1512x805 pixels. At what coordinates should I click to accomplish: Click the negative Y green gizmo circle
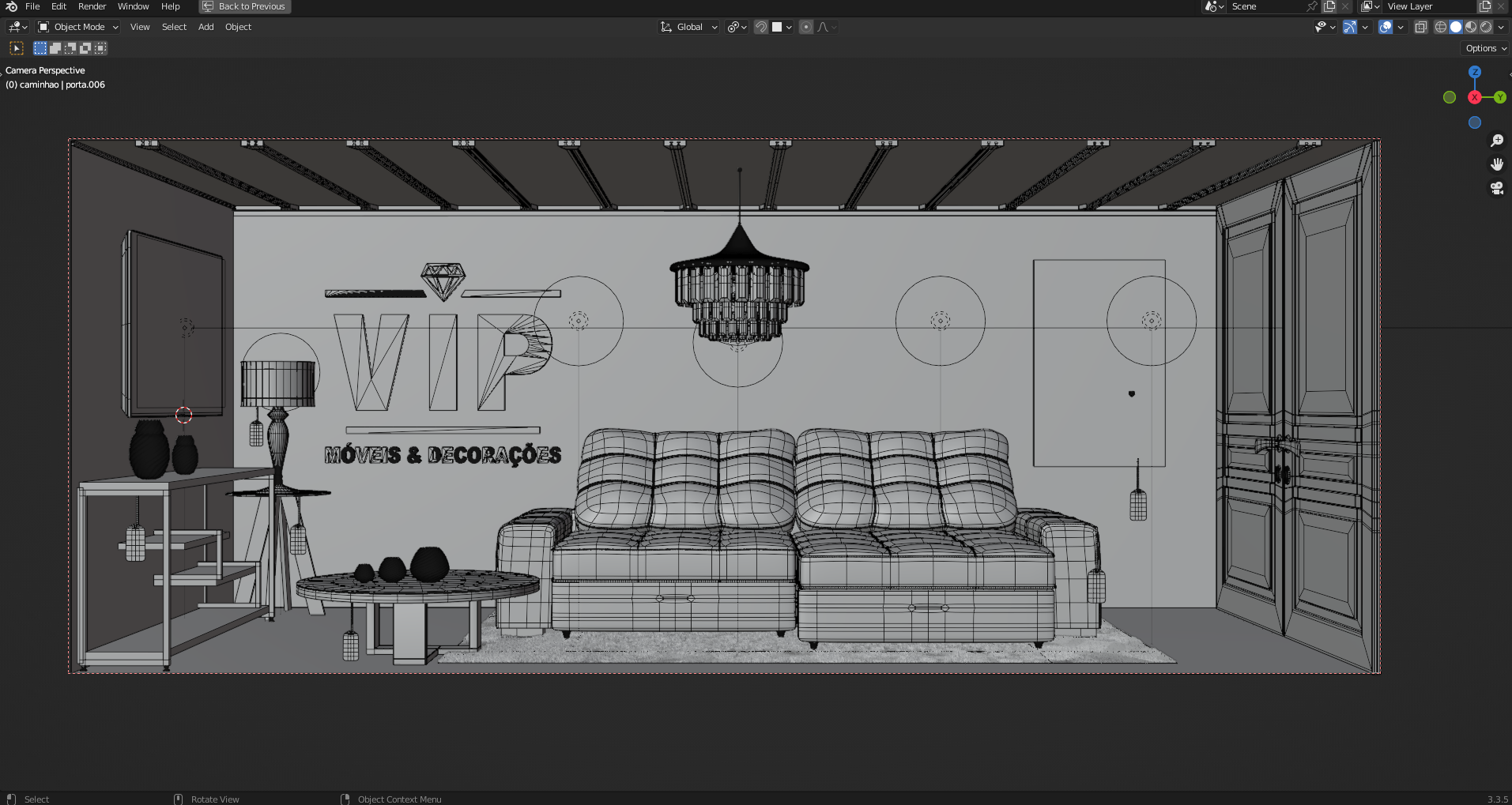pyautogui.click(x=1450, y=97)
